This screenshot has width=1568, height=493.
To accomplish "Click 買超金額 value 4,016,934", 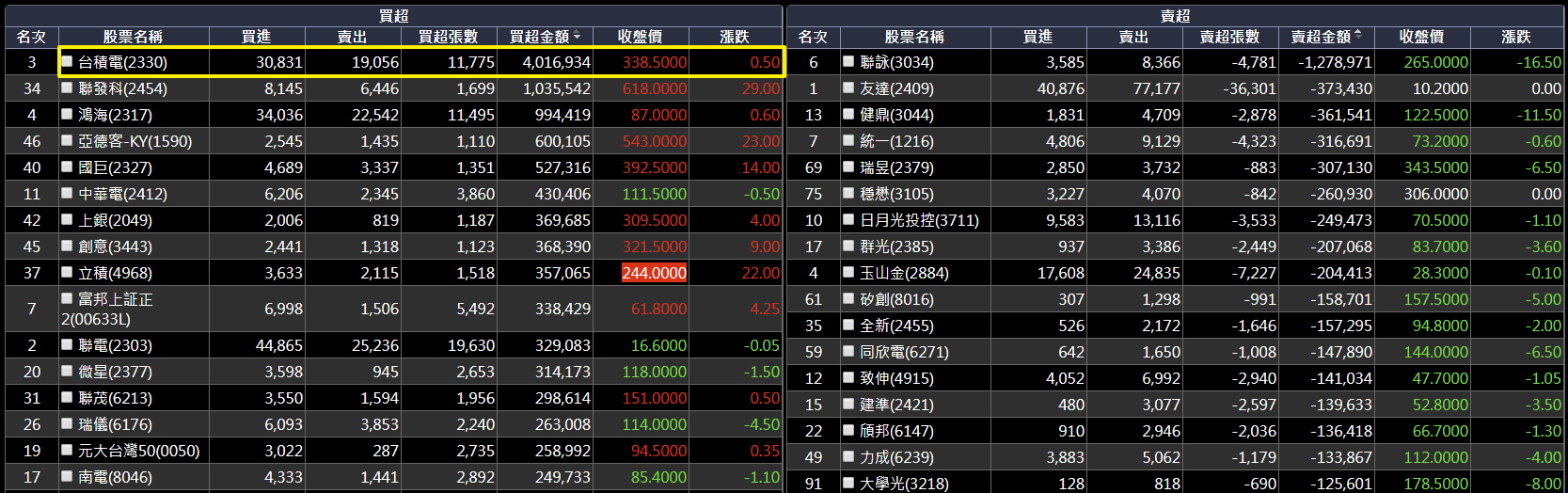I will pos(557,62).
